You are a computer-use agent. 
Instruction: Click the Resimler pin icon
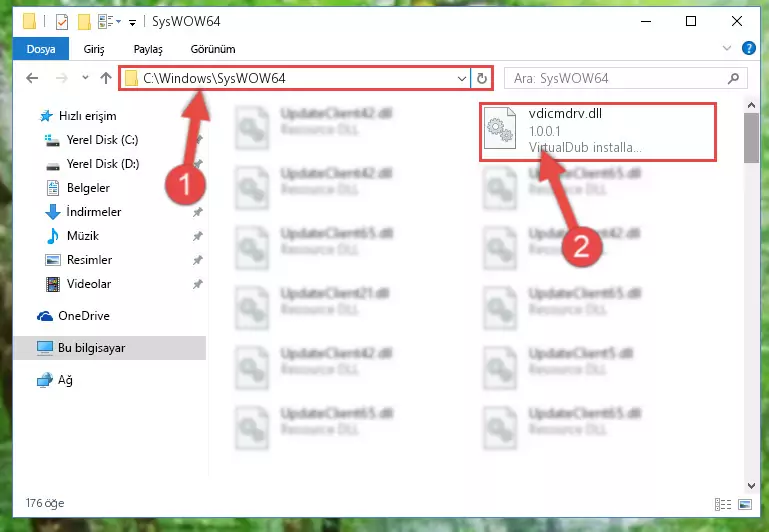197,260
